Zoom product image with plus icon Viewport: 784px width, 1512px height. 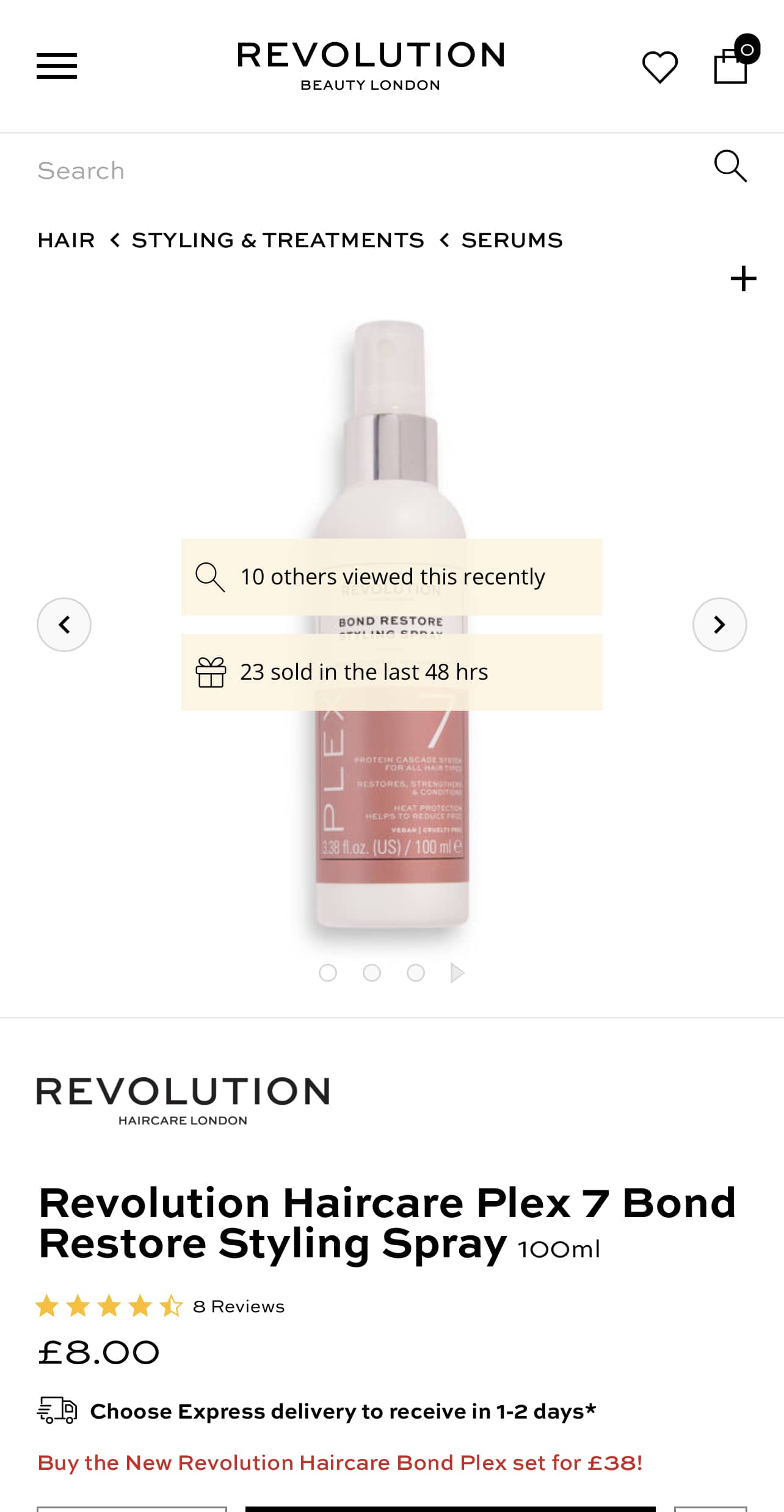point(743,278)
